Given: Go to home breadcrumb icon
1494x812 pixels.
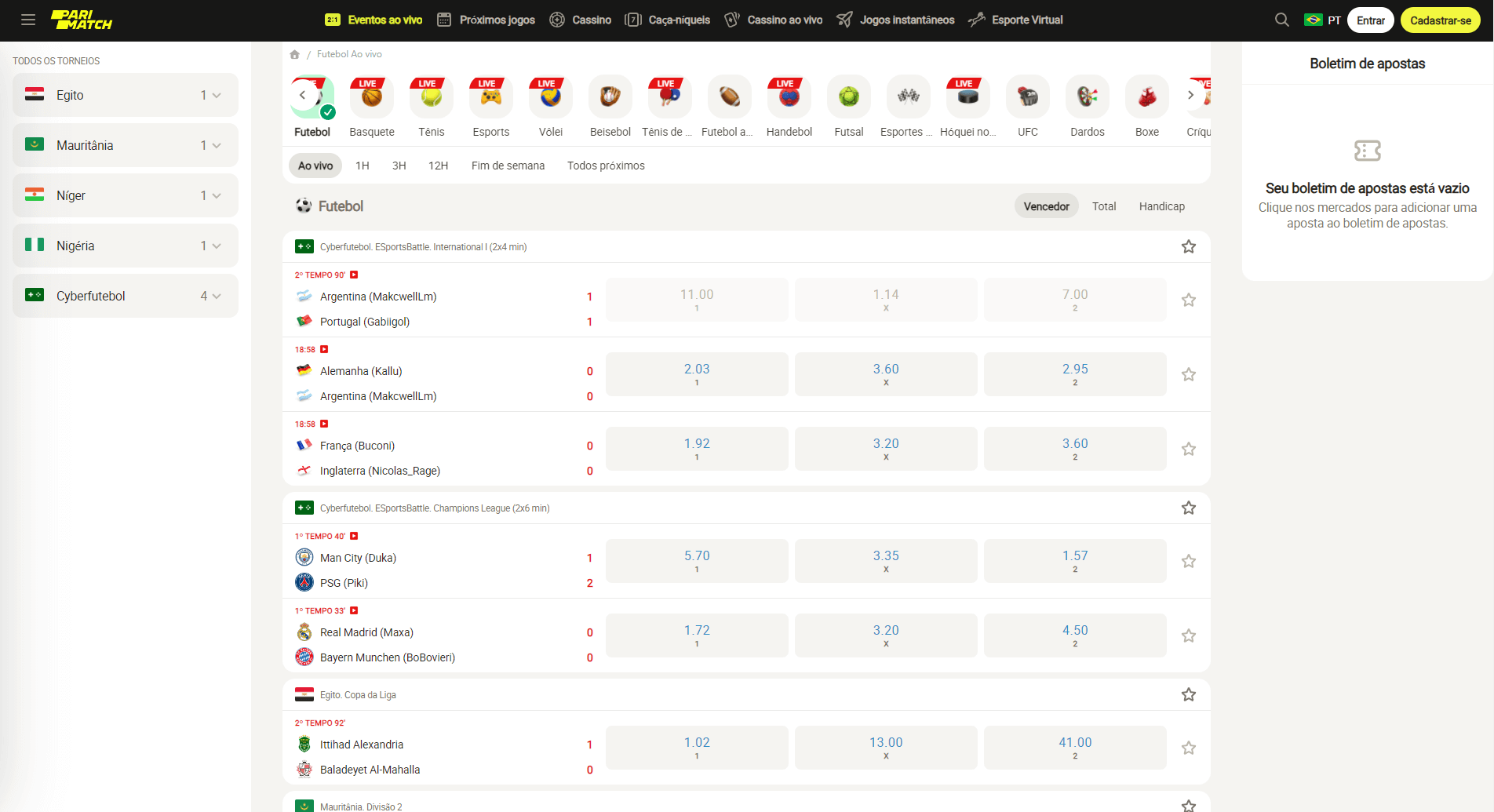Looking at the screenshot, I should pyautogui.click(x=295, y=54).
